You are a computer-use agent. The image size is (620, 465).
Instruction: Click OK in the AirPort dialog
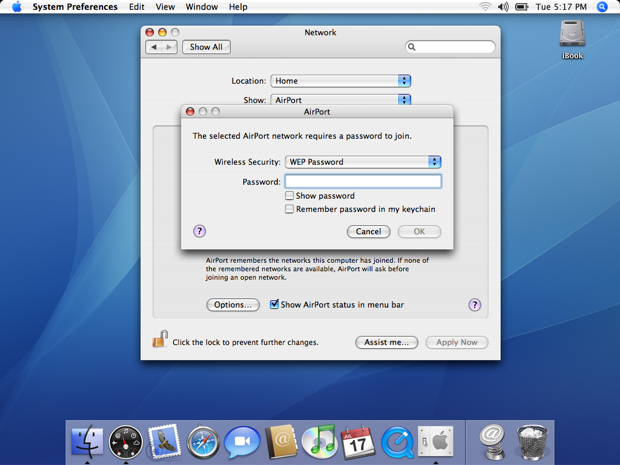[x=419, y=231]
